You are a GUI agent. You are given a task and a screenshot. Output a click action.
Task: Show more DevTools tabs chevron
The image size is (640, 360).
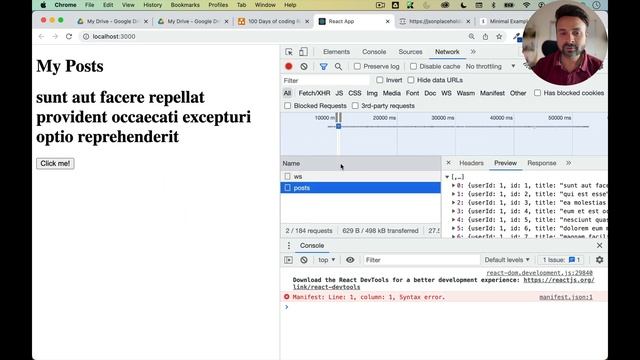pos(473,52)
